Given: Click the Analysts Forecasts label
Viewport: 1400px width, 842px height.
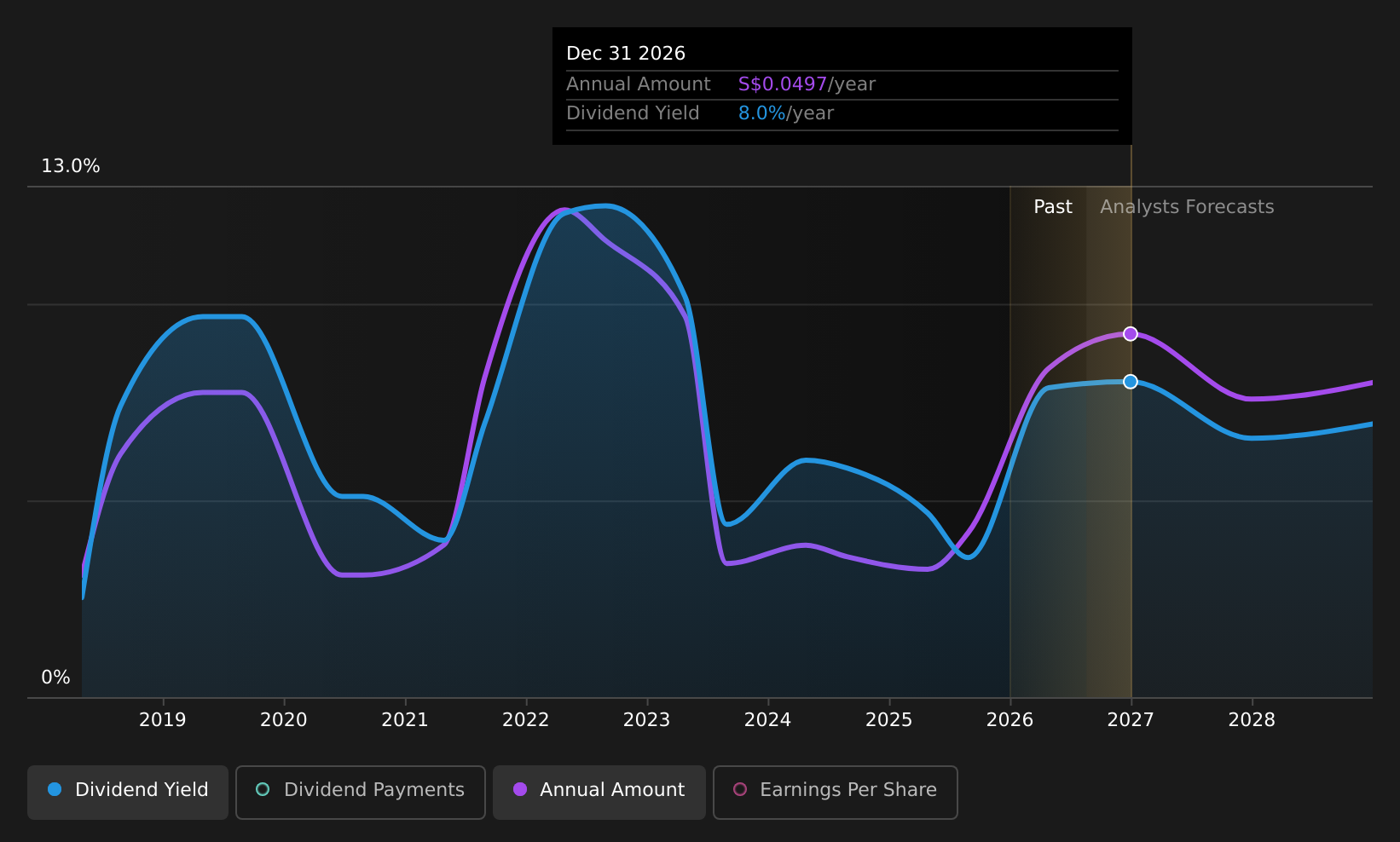Looking at the screenshot, I should pos(1187,207).
